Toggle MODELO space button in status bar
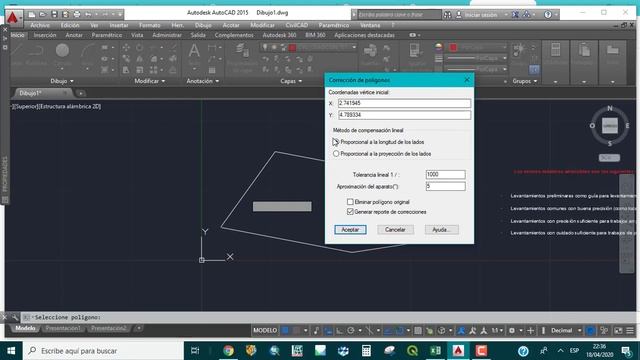This screenshot has width=640, height=360. tap(265, 331)
